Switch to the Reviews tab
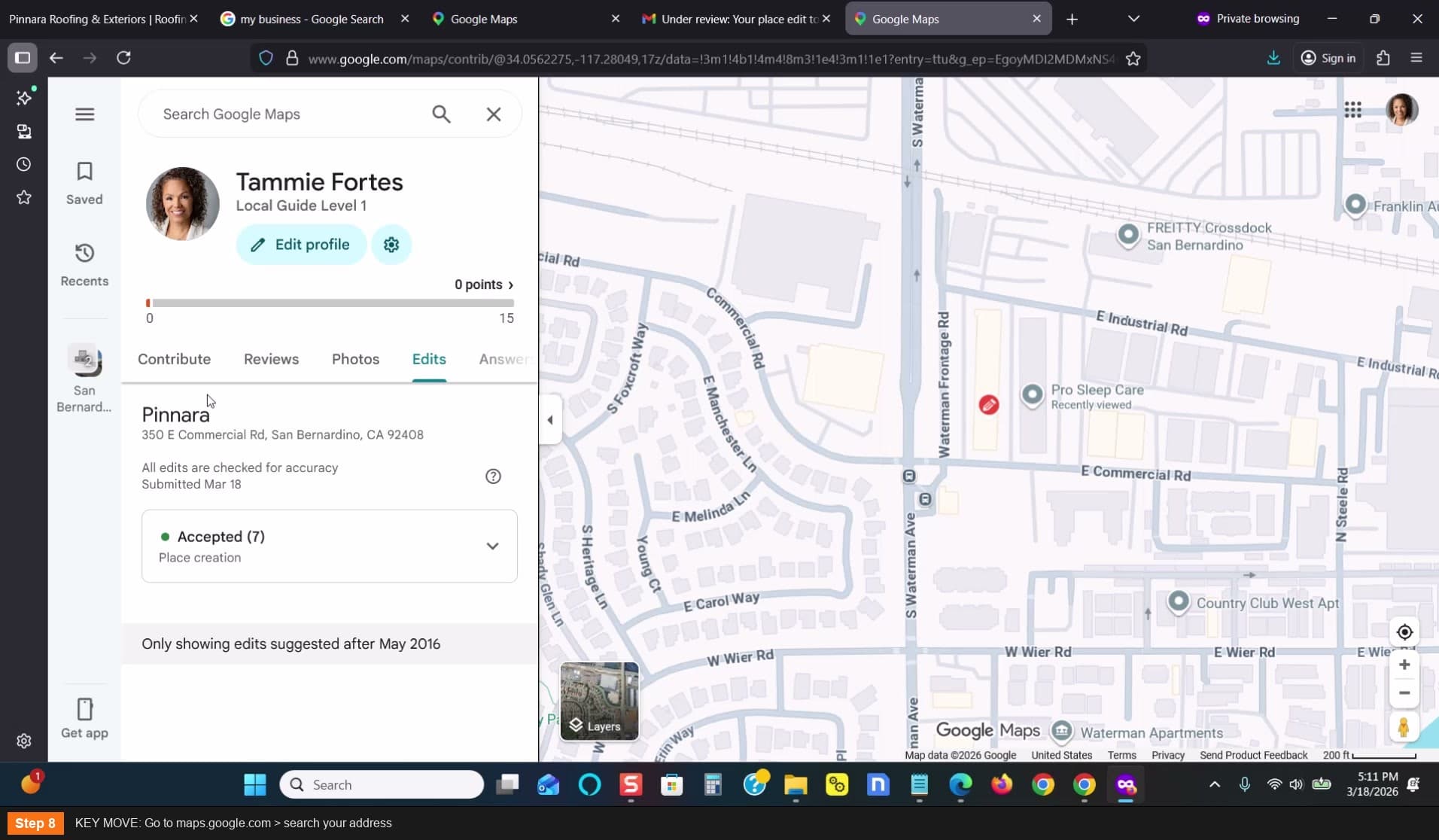Viewport: 1439px width, 840px height. (x=271, y=359)
